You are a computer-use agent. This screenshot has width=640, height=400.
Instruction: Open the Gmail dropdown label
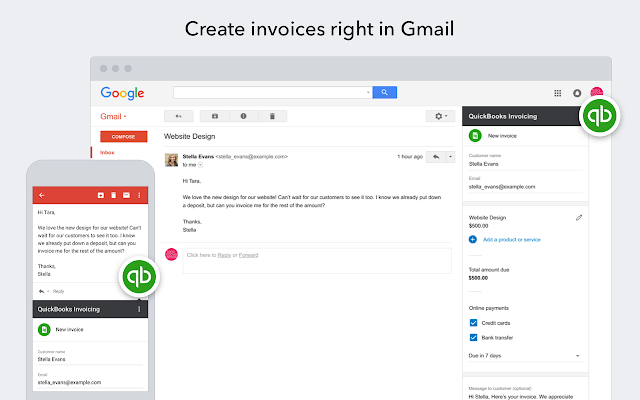[x=113, y=116]
